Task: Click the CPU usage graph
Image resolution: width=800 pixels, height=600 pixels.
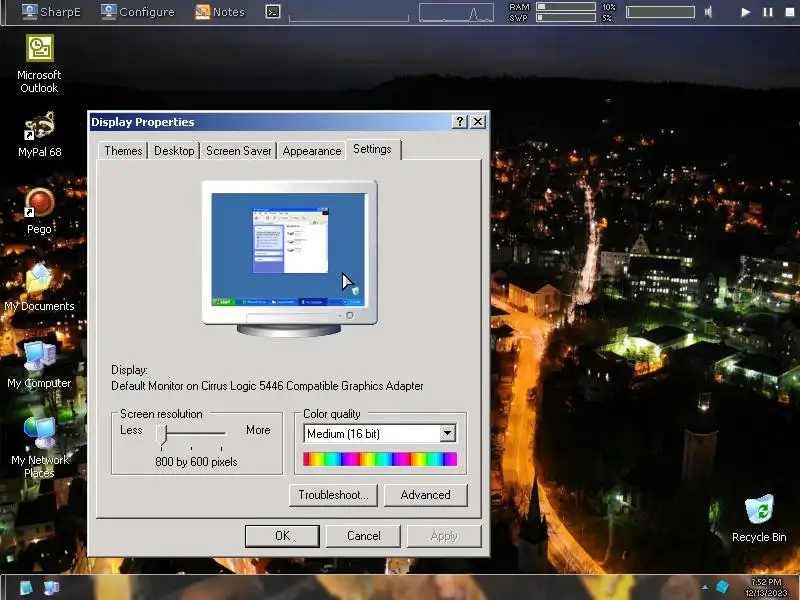Action: [x=457, y=12]
